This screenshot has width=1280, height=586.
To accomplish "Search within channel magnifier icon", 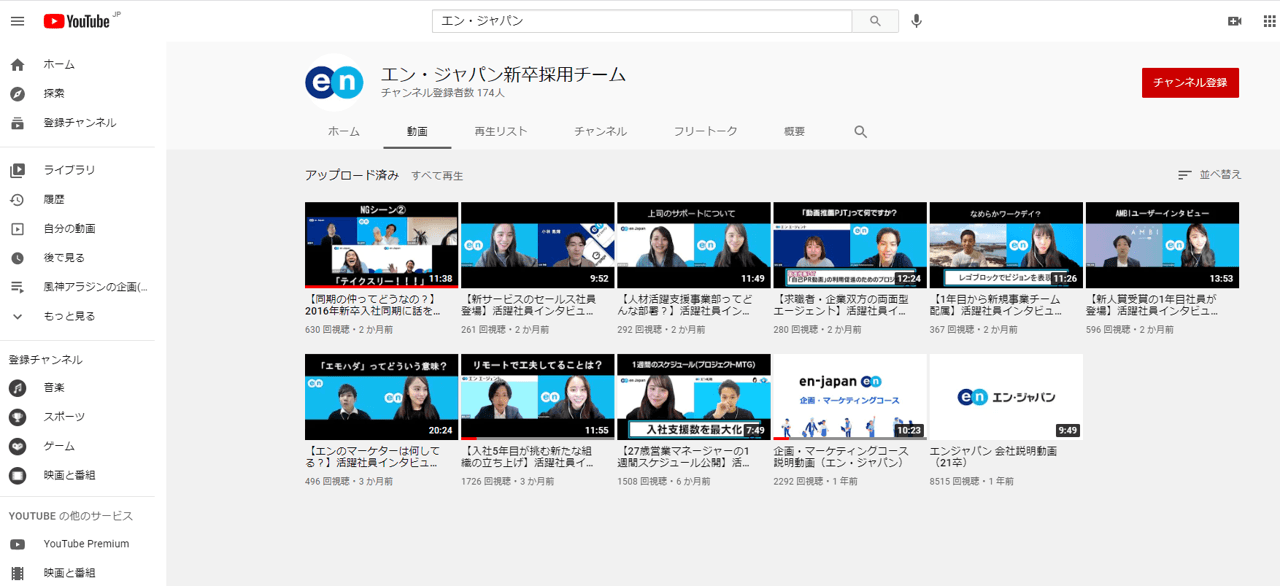I will point(860,132).
